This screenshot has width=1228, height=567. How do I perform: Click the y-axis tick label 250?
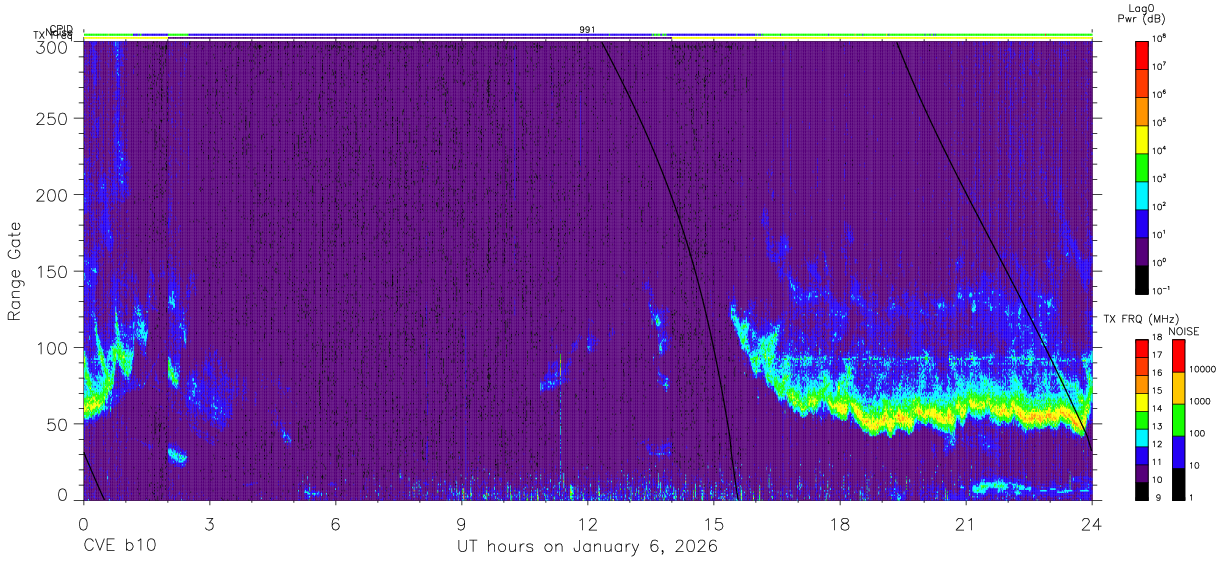pyautogui.click(x=52, y=119)
